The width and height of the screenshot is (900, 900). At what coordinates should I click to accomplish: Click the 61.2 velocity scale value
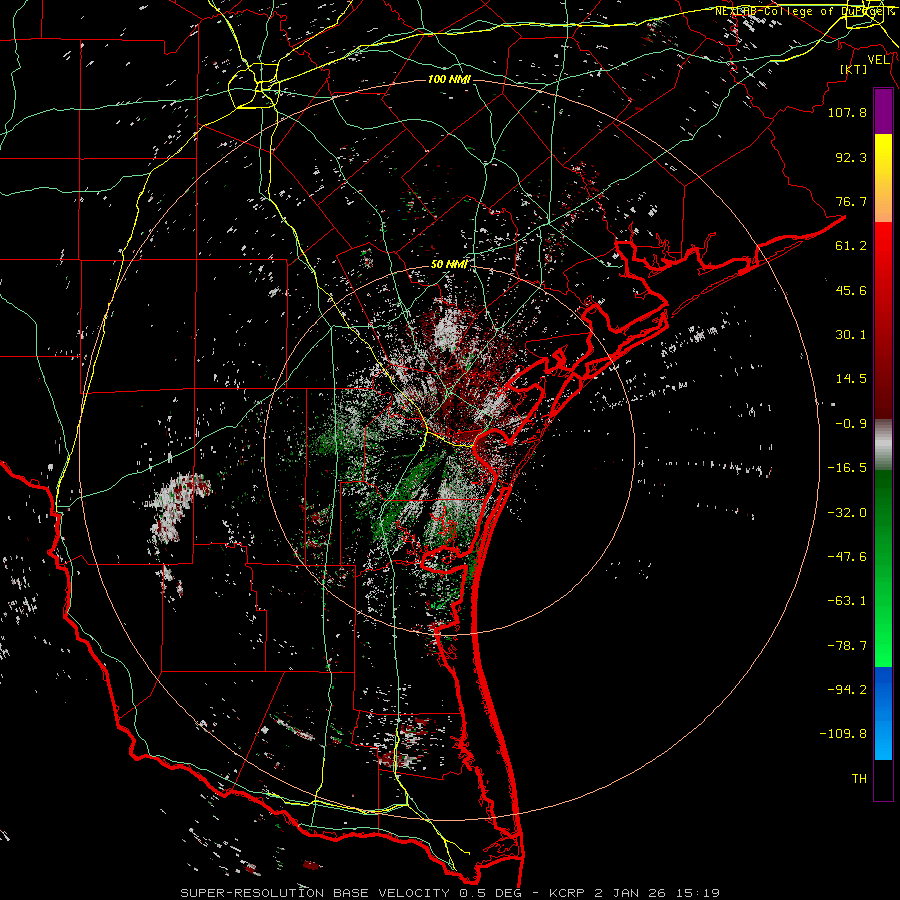pyautogui.click(x=851, y=246)
